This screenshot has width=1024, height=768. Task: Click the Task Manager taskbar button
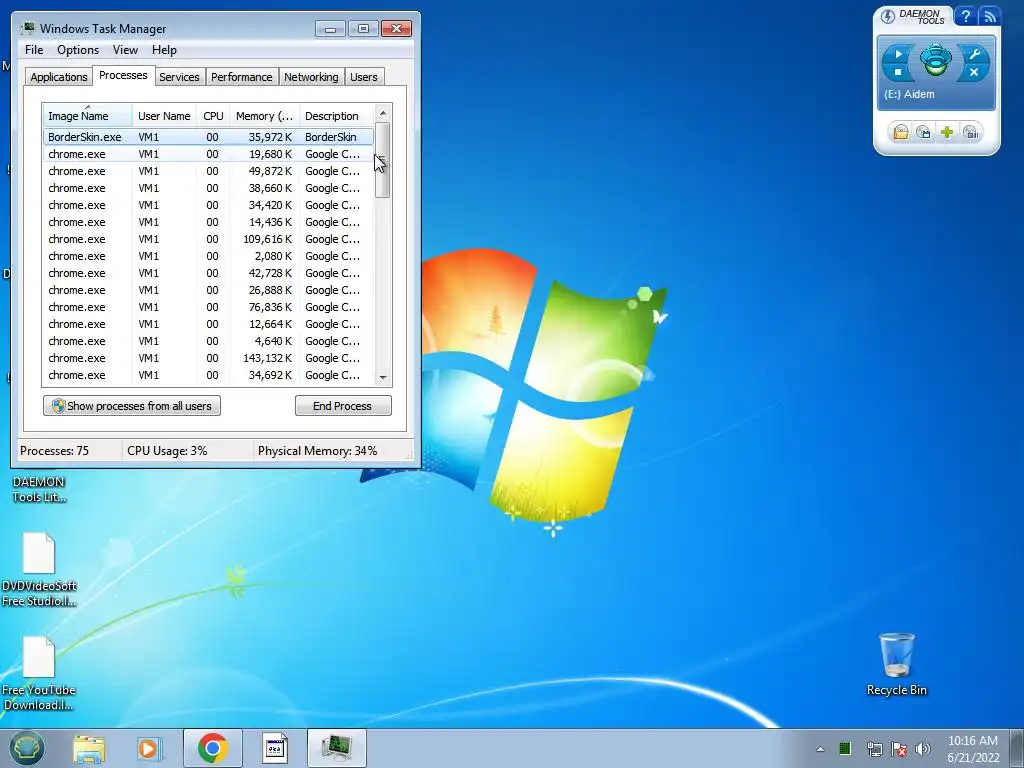pyautogui.click(x=336, y=748)
